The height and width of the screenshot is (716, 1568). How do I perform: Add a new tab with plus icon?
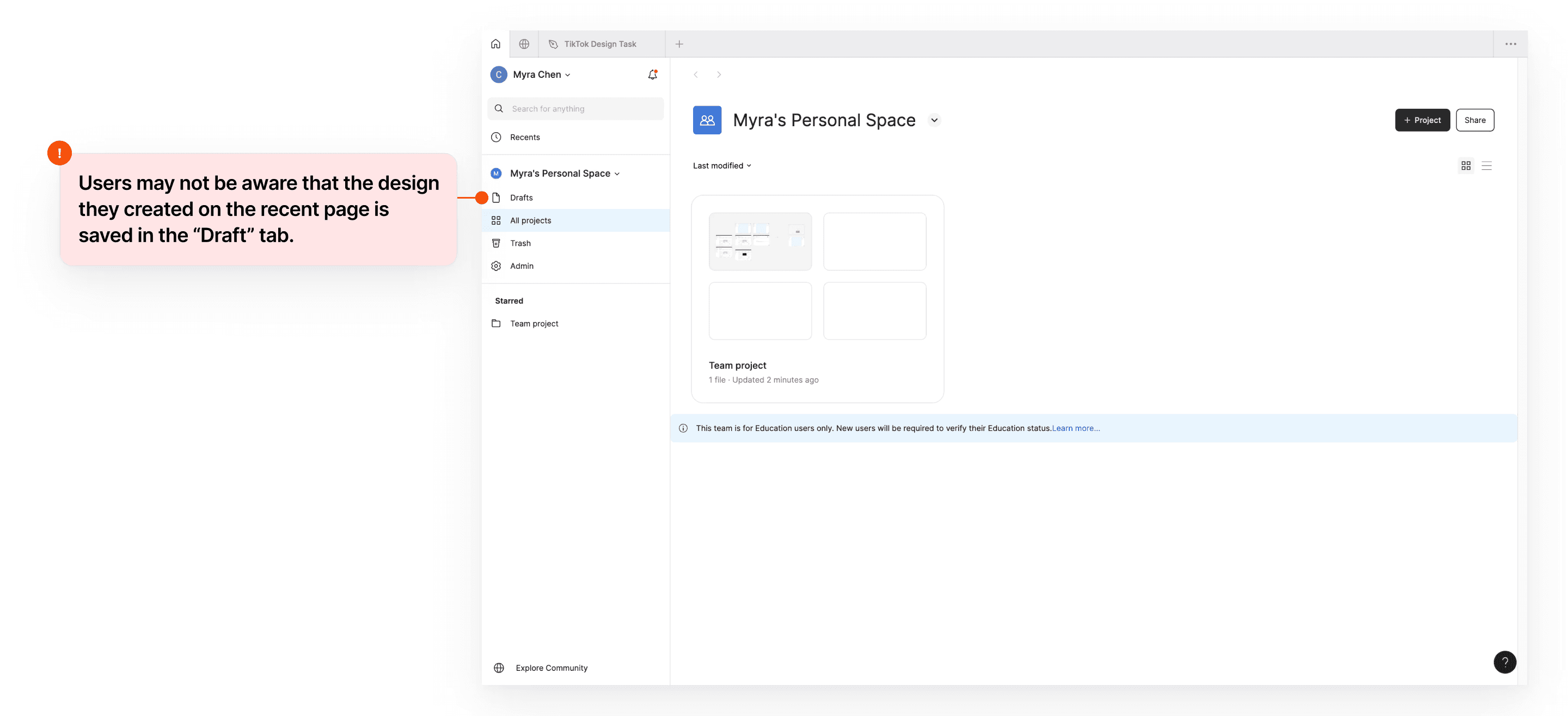(679, 44)
